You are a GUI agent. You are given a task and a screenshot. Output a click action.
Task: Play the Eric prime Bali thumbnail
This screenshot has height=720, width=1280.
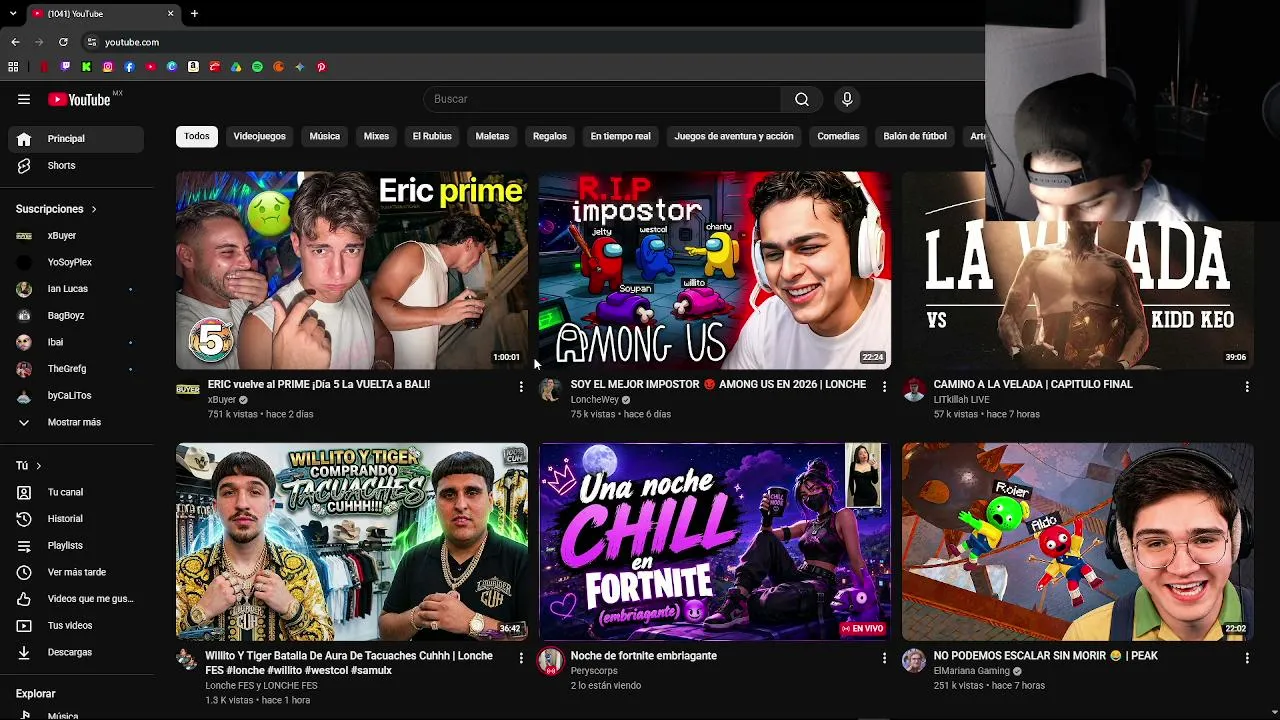pos(352,271)
